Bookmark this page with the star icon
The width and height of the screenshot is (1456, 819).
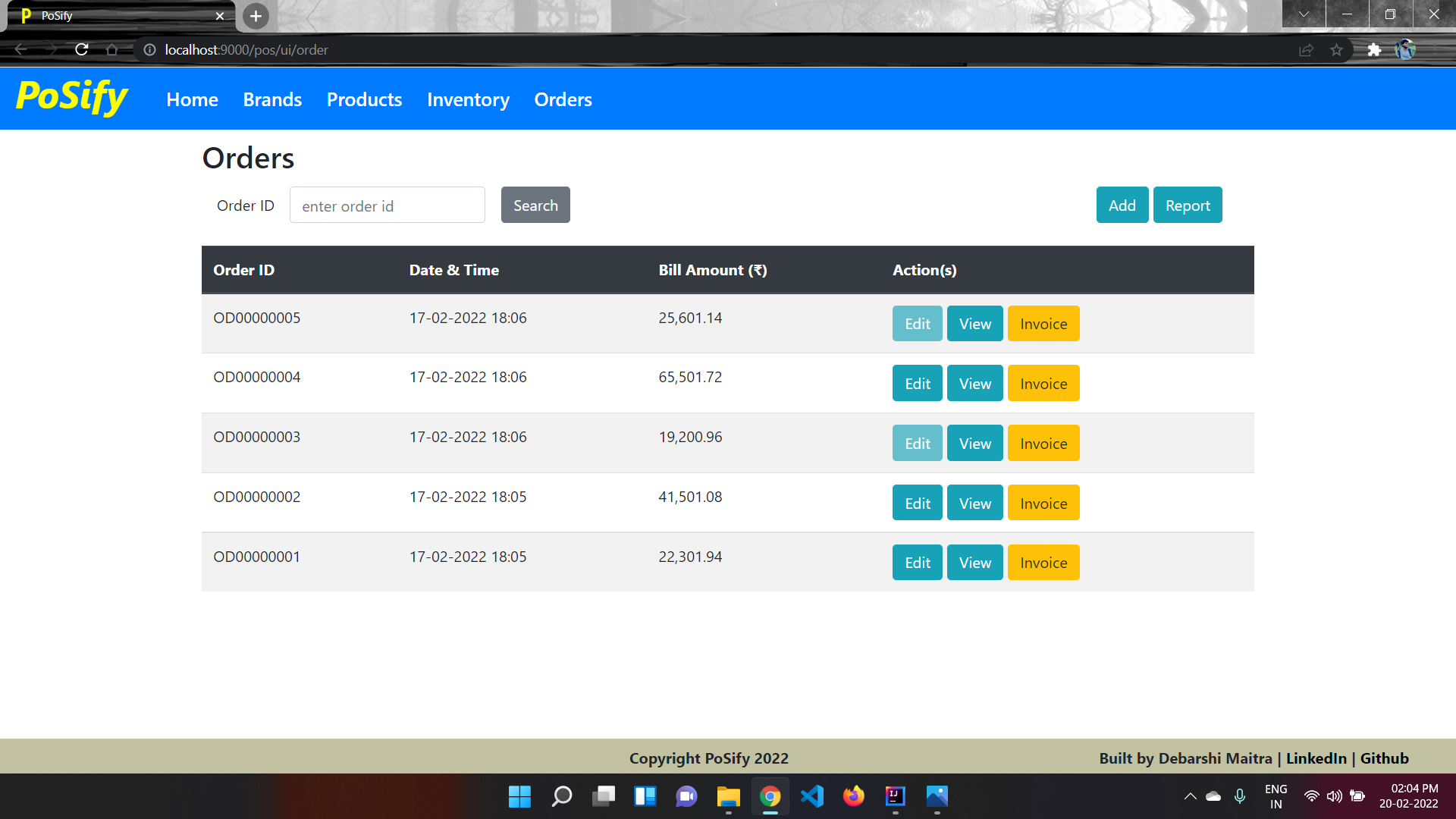click(x=1336, y=50)
